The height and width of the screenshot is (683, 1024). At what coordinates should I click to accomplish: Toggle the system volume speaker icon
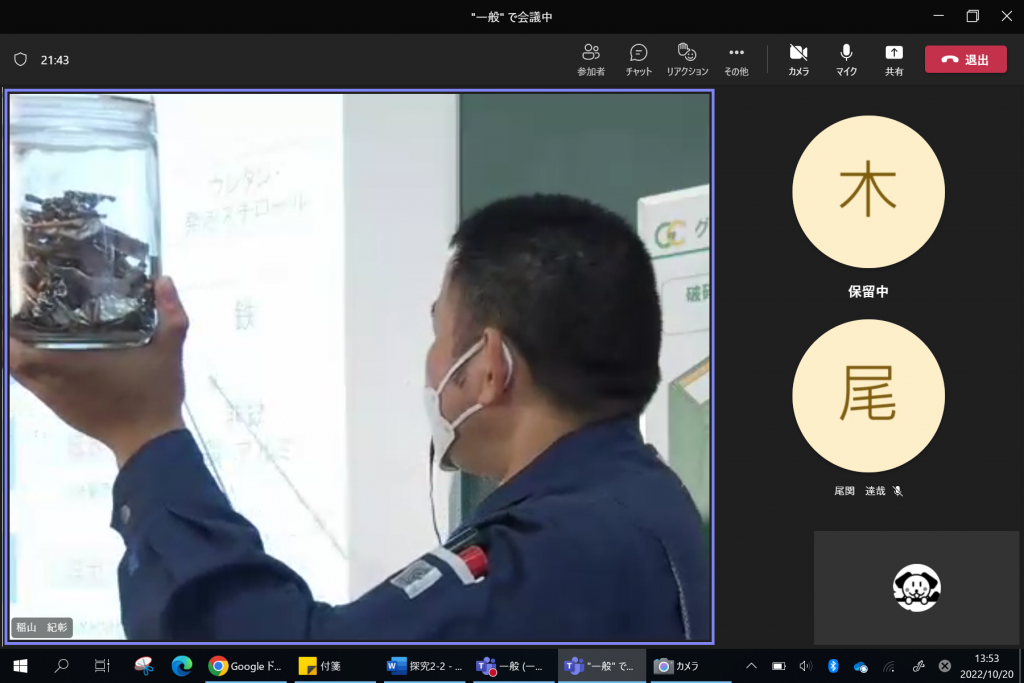tap(806, 666)
